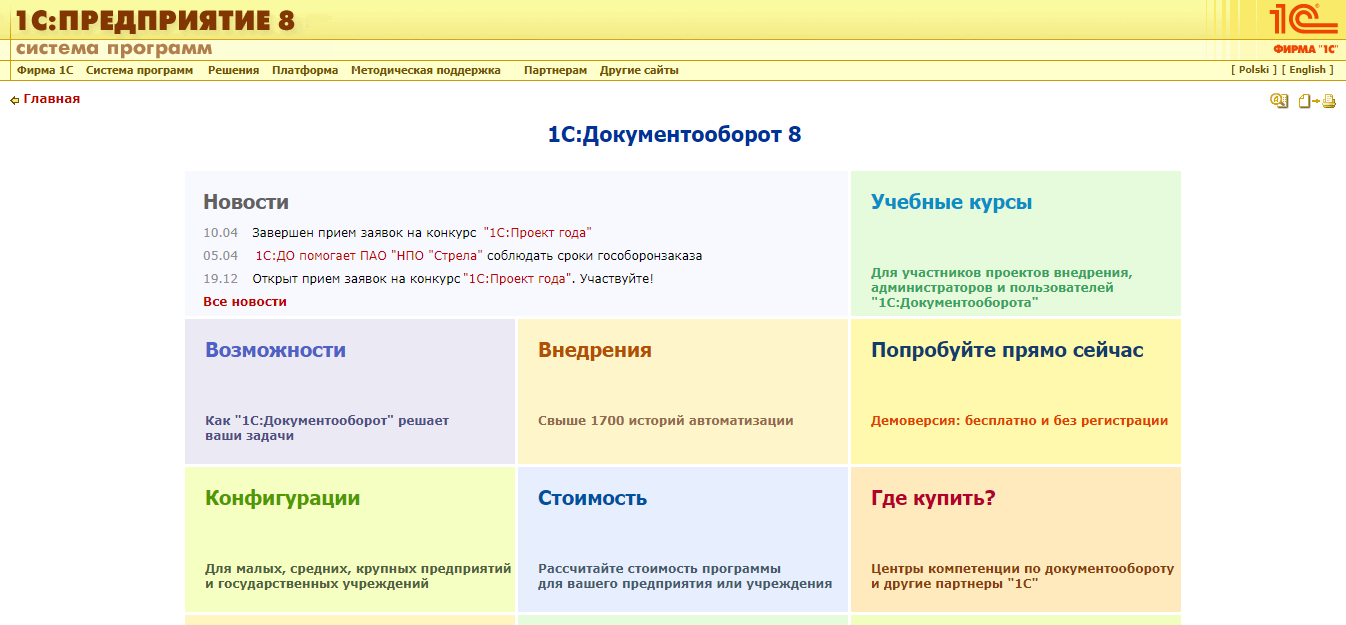Click the site search icon
The height and width of the screenshot is (625, 1346).
pyautogui.click(x=1278, y=102)
